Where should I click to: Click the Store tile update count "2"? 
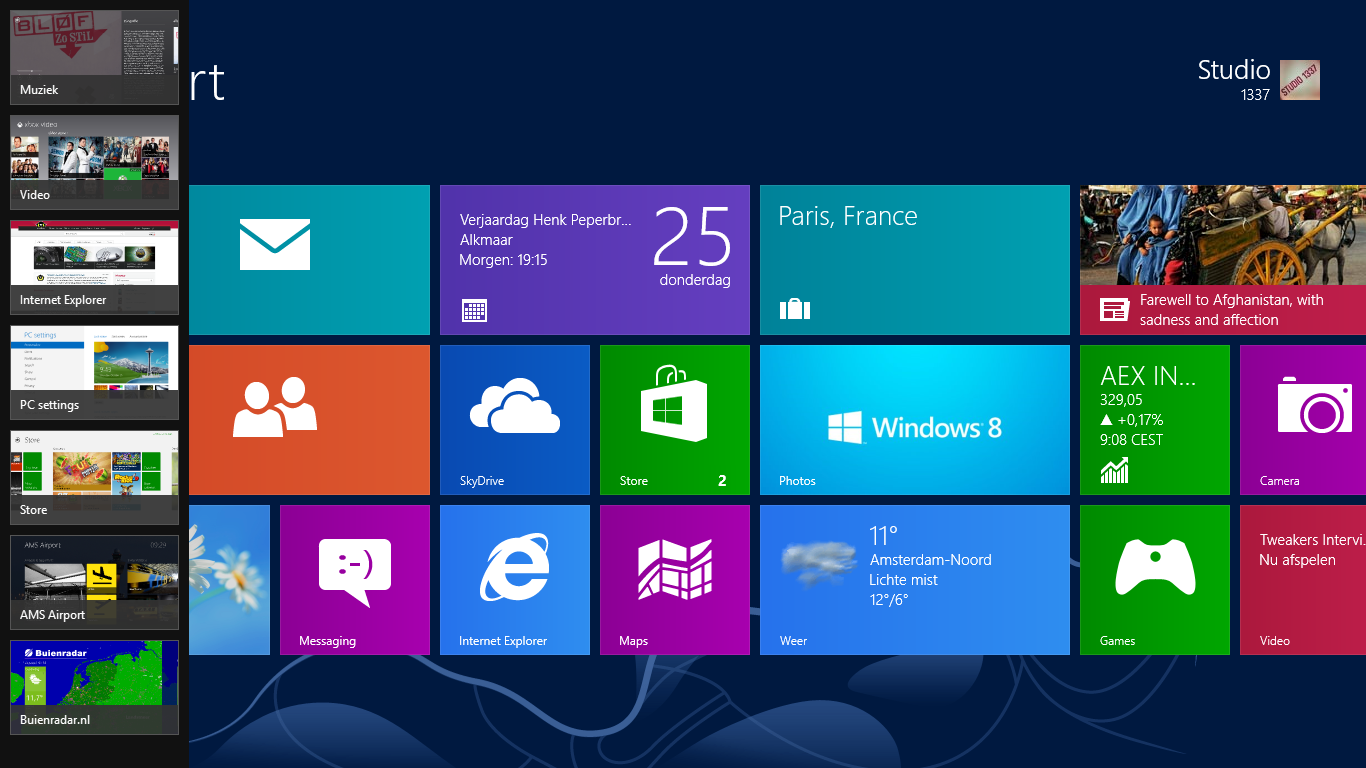pos(722,481)
